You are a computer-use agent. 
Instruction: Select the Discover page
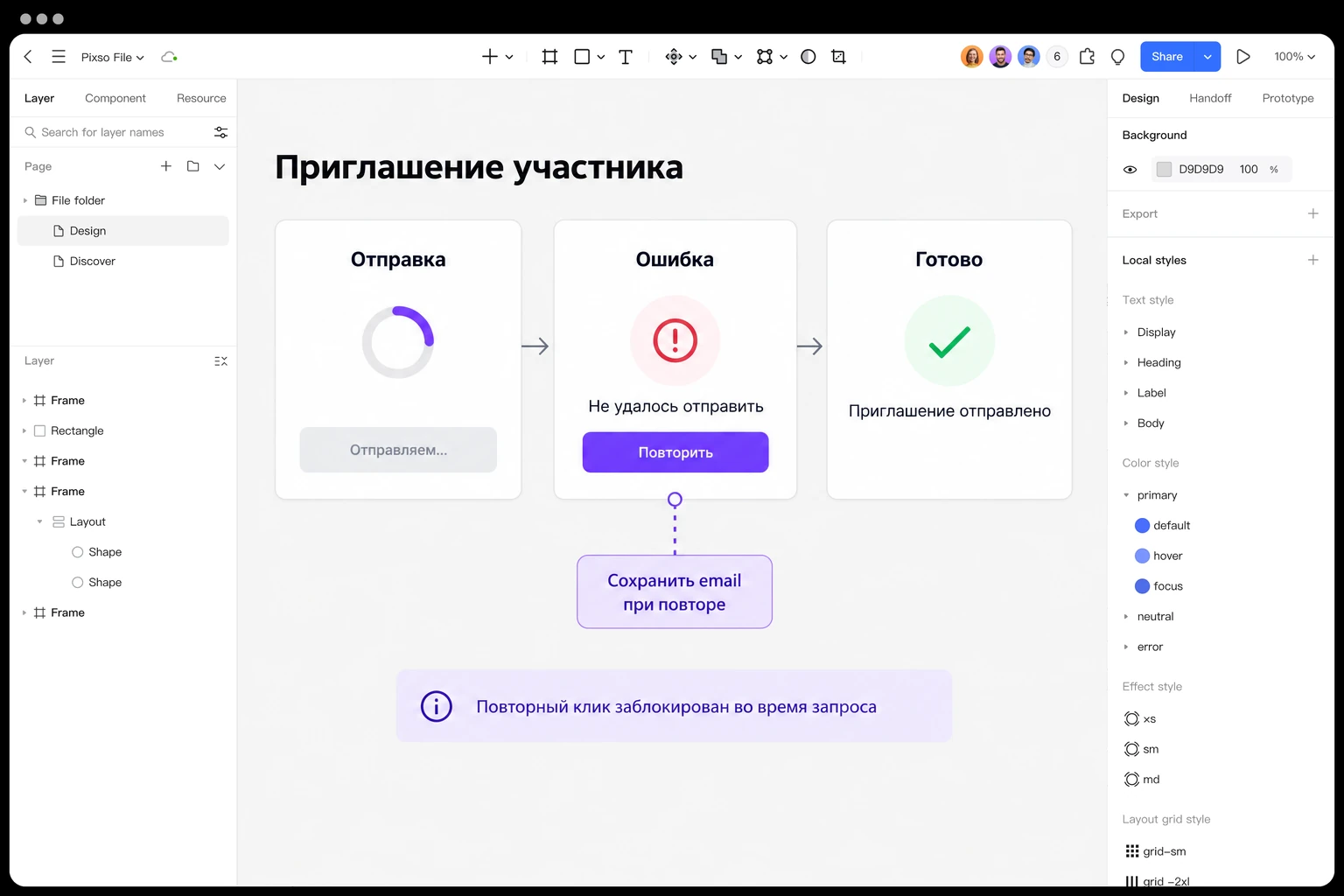[x=123, y=261]
